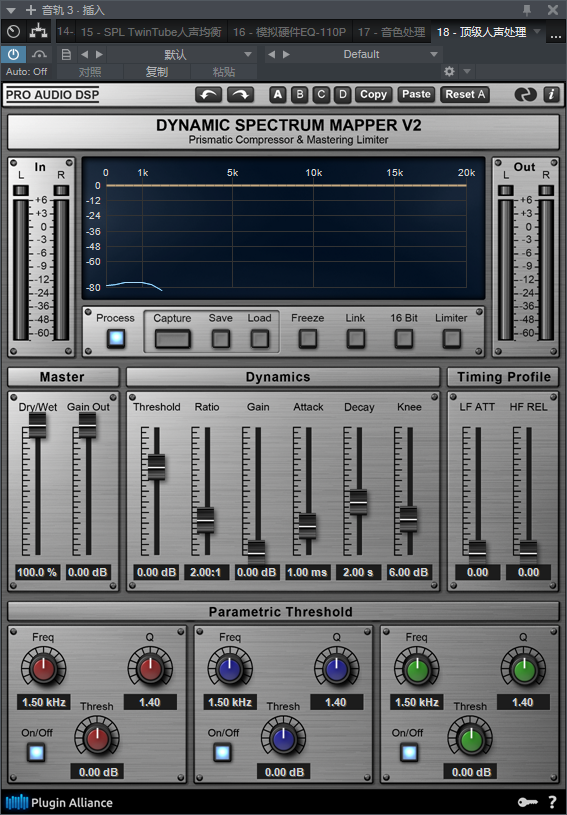Screen dimensions: 567x815
Task: Click the 粘贴 paste button
Action: click(223, 72)
